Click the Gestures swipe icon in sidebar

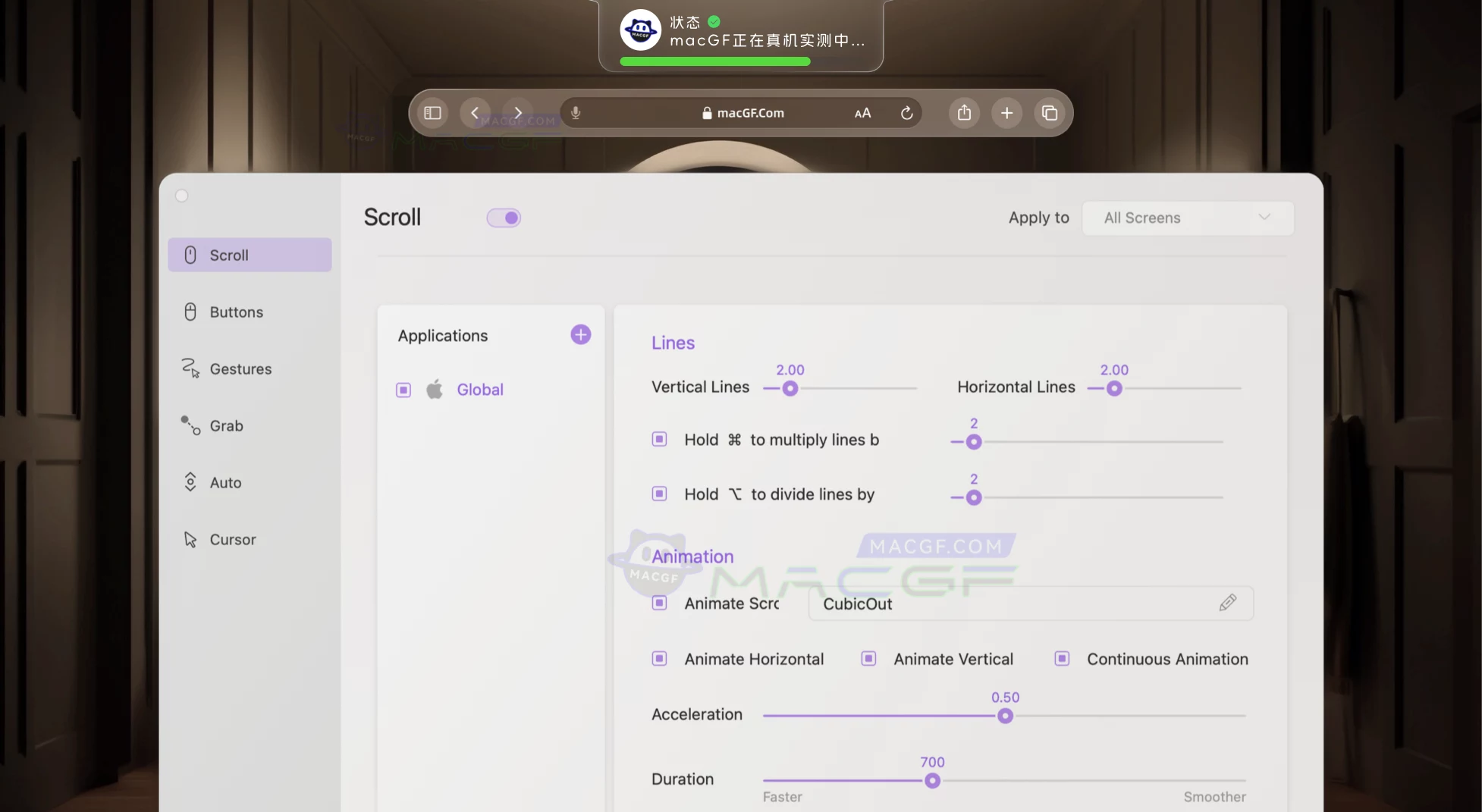tap(190, 368)
